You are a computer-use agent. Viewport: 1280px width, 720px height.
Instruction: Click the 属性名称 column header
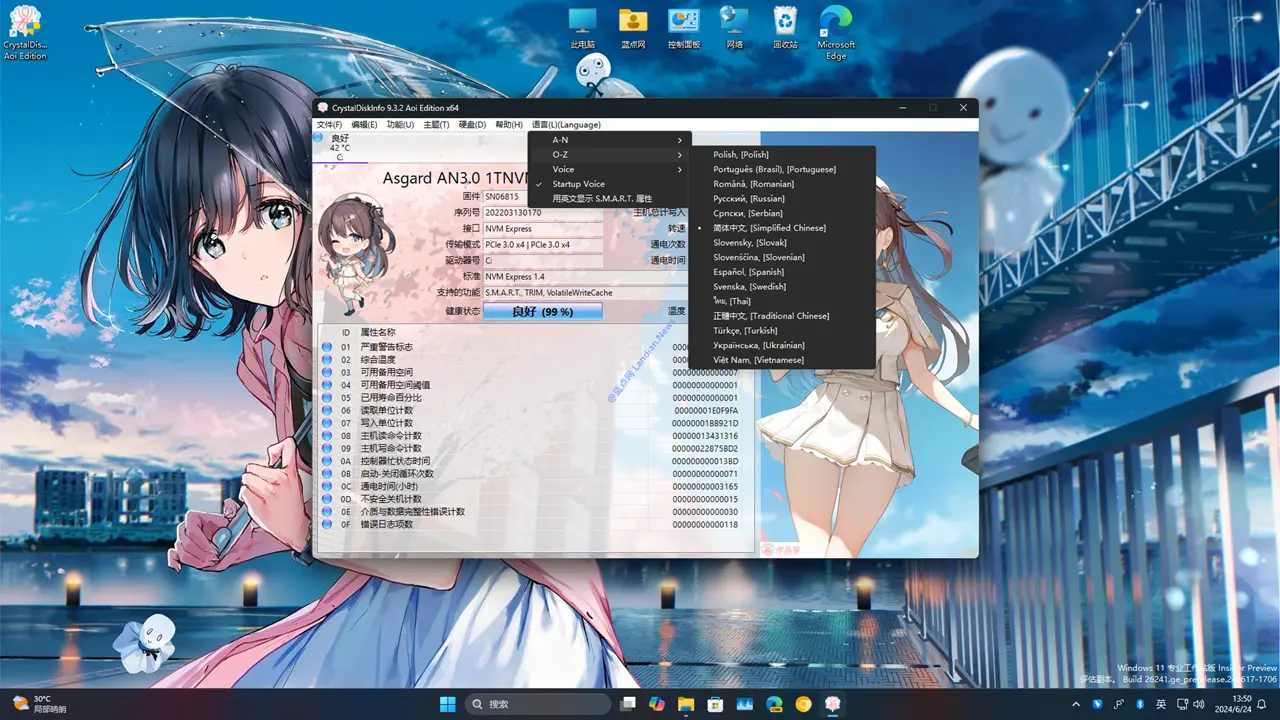tap(378, 332)
